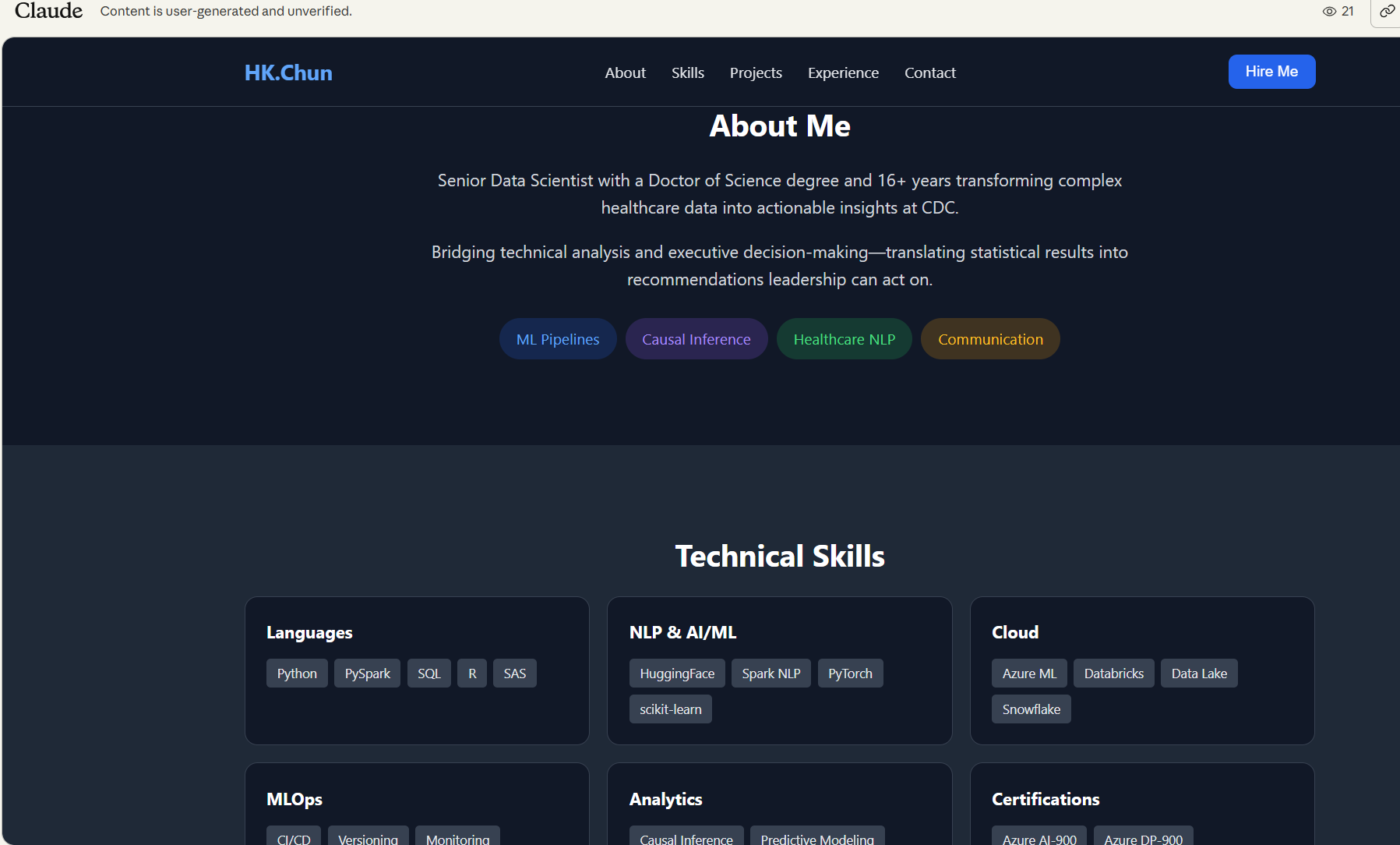Select the Healthcare NLP green pill

pyautogui.click(x=844, y=339)
